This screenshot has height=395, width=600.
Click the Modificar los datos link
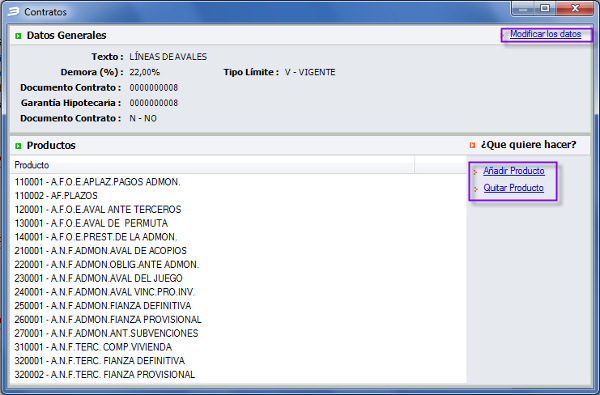click(545, 34)
